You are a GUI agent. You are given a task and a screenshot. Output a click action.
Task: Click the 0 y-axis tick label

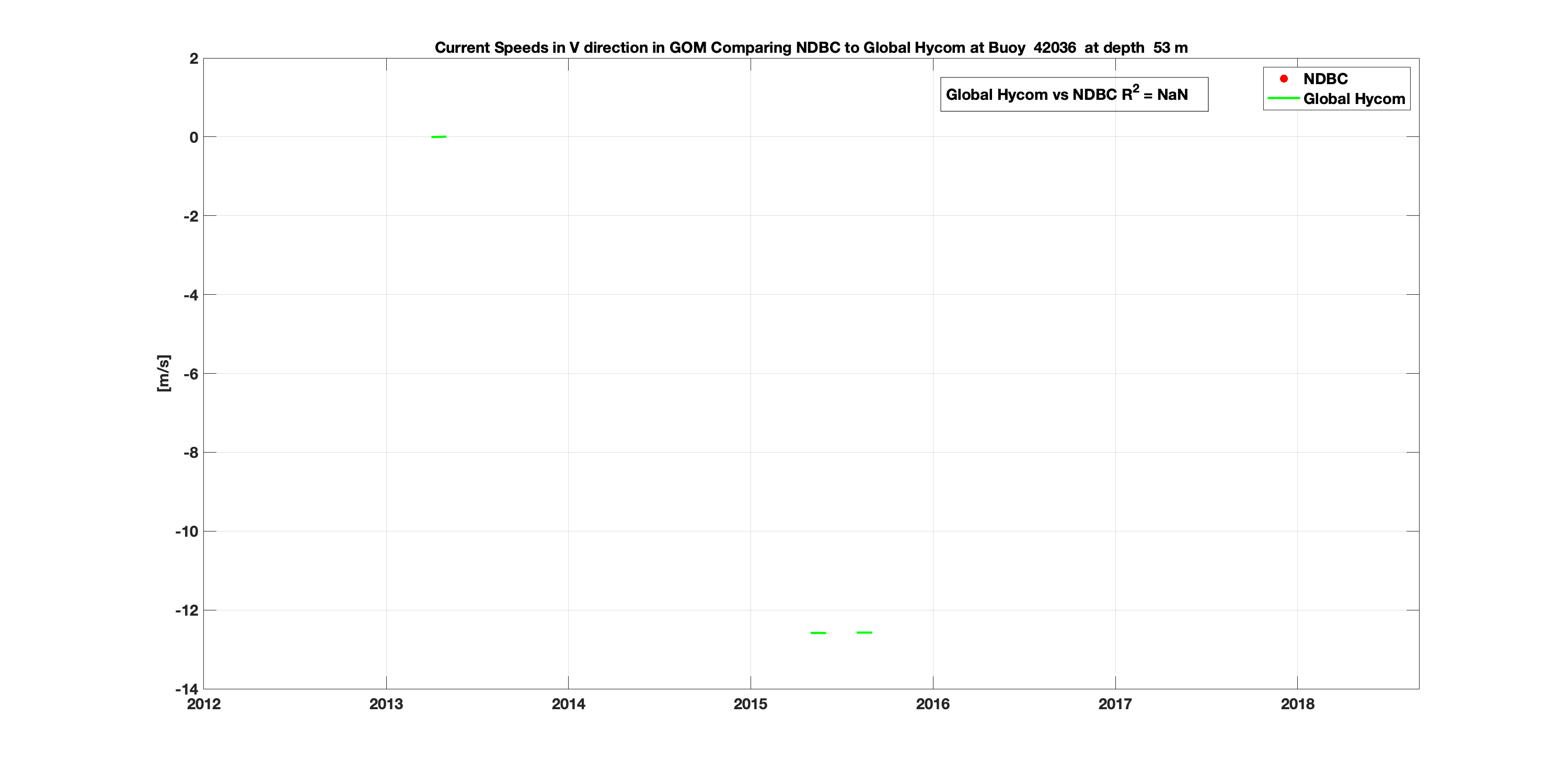click(x=193, y=137)
